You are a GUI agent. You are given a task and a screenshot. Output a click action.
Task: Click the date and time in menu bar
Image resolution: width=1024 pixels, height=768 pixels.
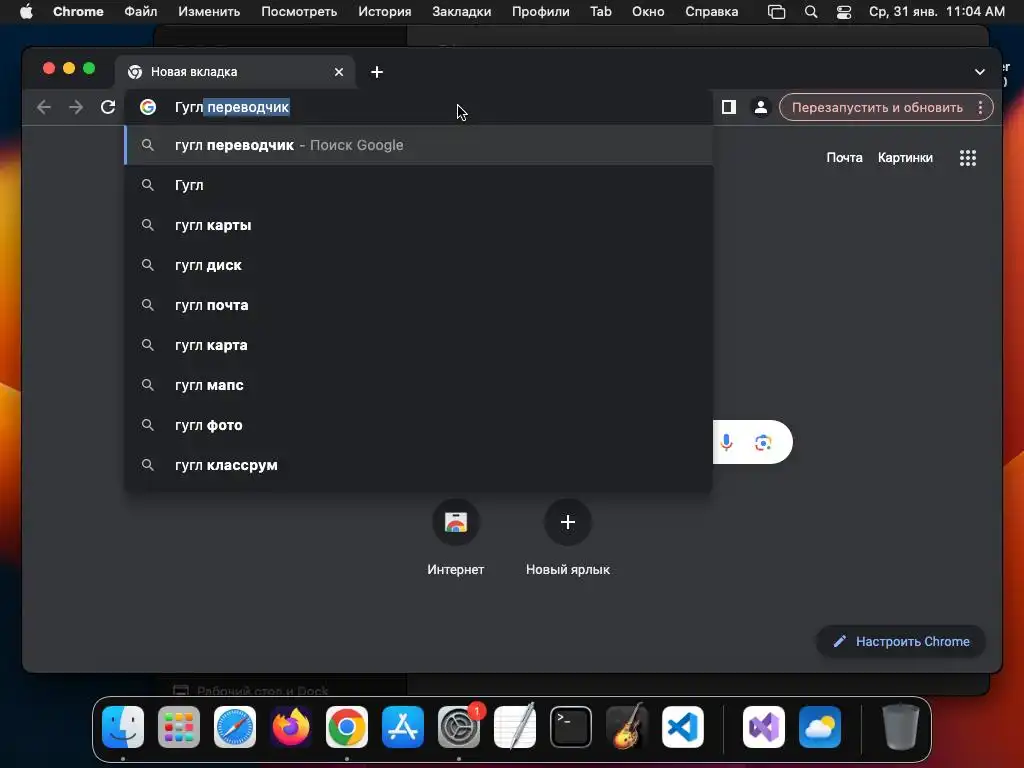click(x=936, y=12)
